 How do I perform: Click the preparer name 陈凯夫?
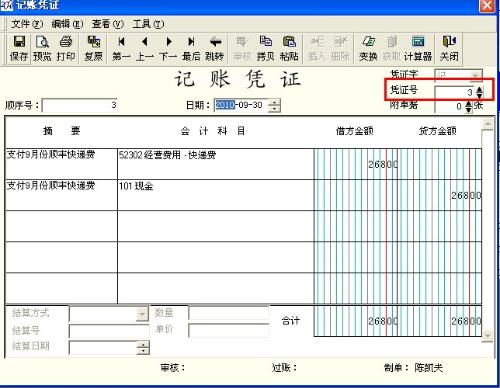pos(428,368)
